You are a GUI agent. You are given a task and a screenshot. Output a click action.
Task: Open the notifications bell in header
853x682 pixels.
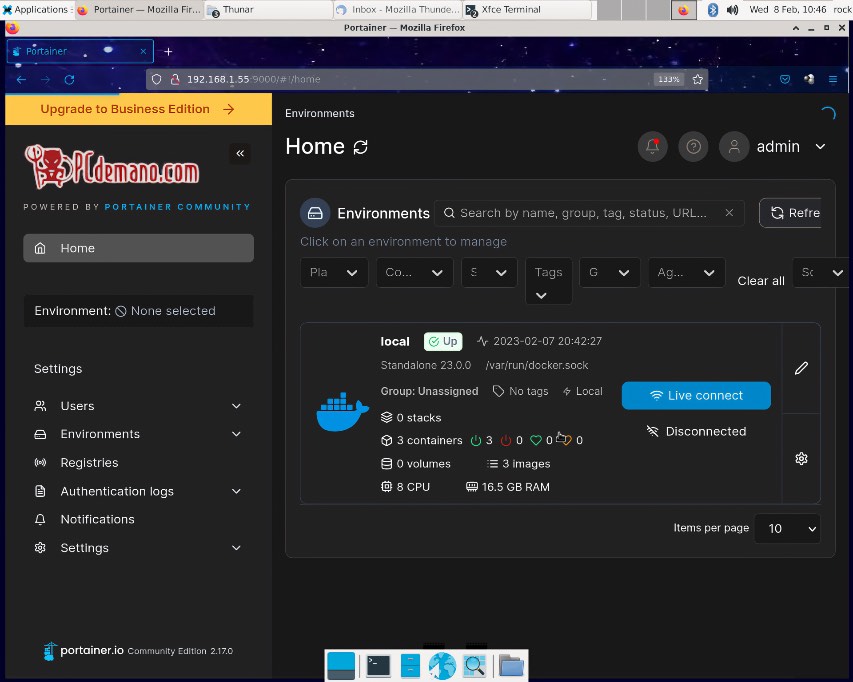click(x=652, y=146)
